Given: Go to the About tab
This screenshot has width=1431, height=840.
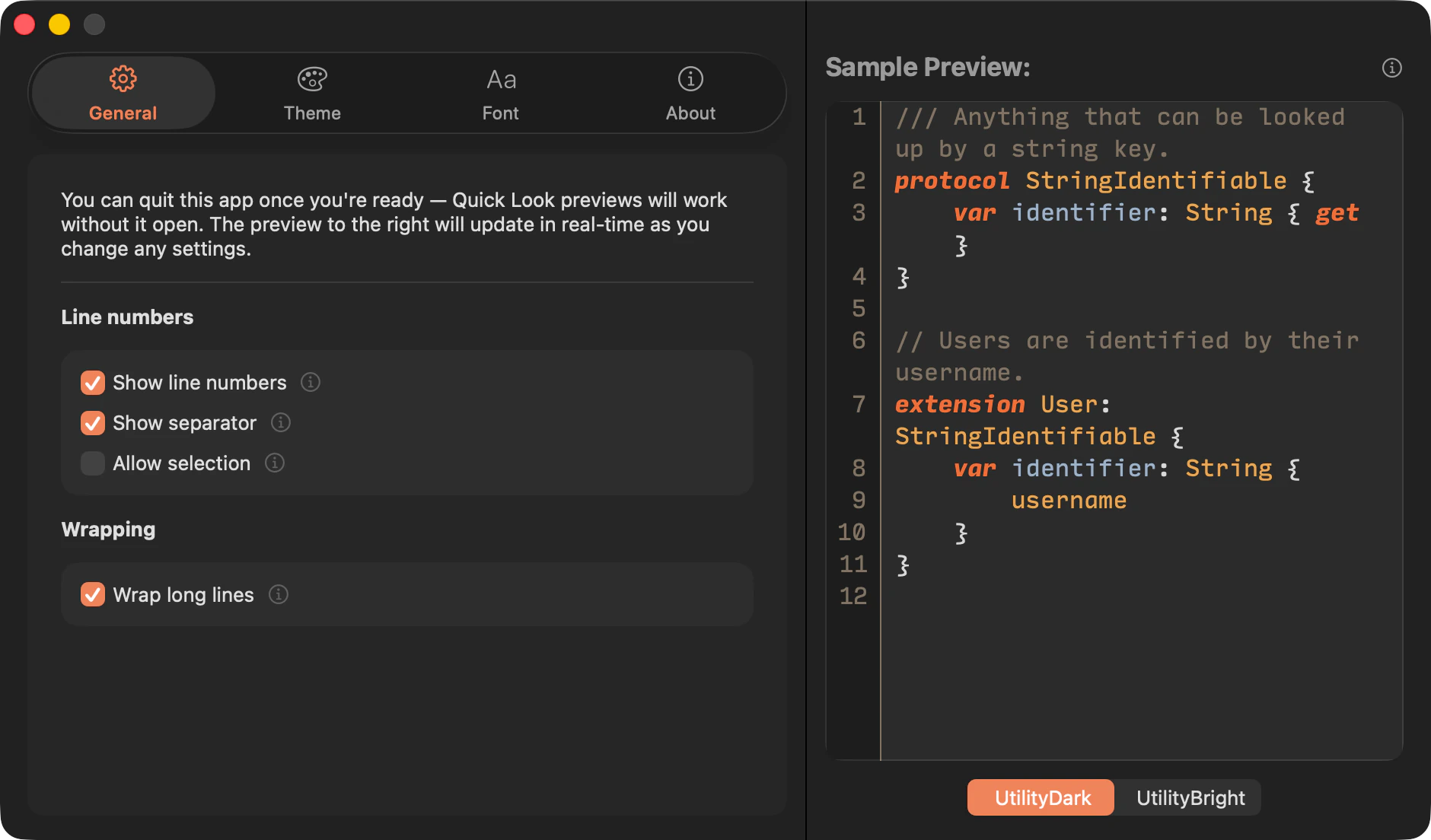Looking at the screenshot, I should point(690,94).
